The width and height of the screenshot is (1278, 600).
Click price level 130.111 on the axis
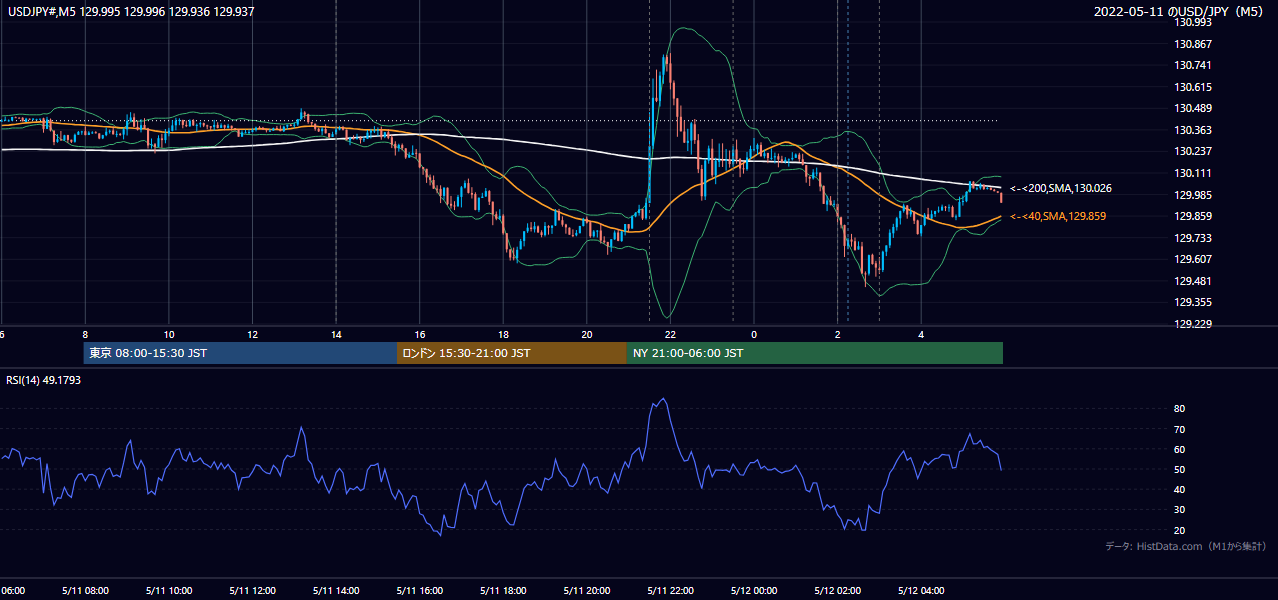pyautogui.click(x=1195, y=173)
